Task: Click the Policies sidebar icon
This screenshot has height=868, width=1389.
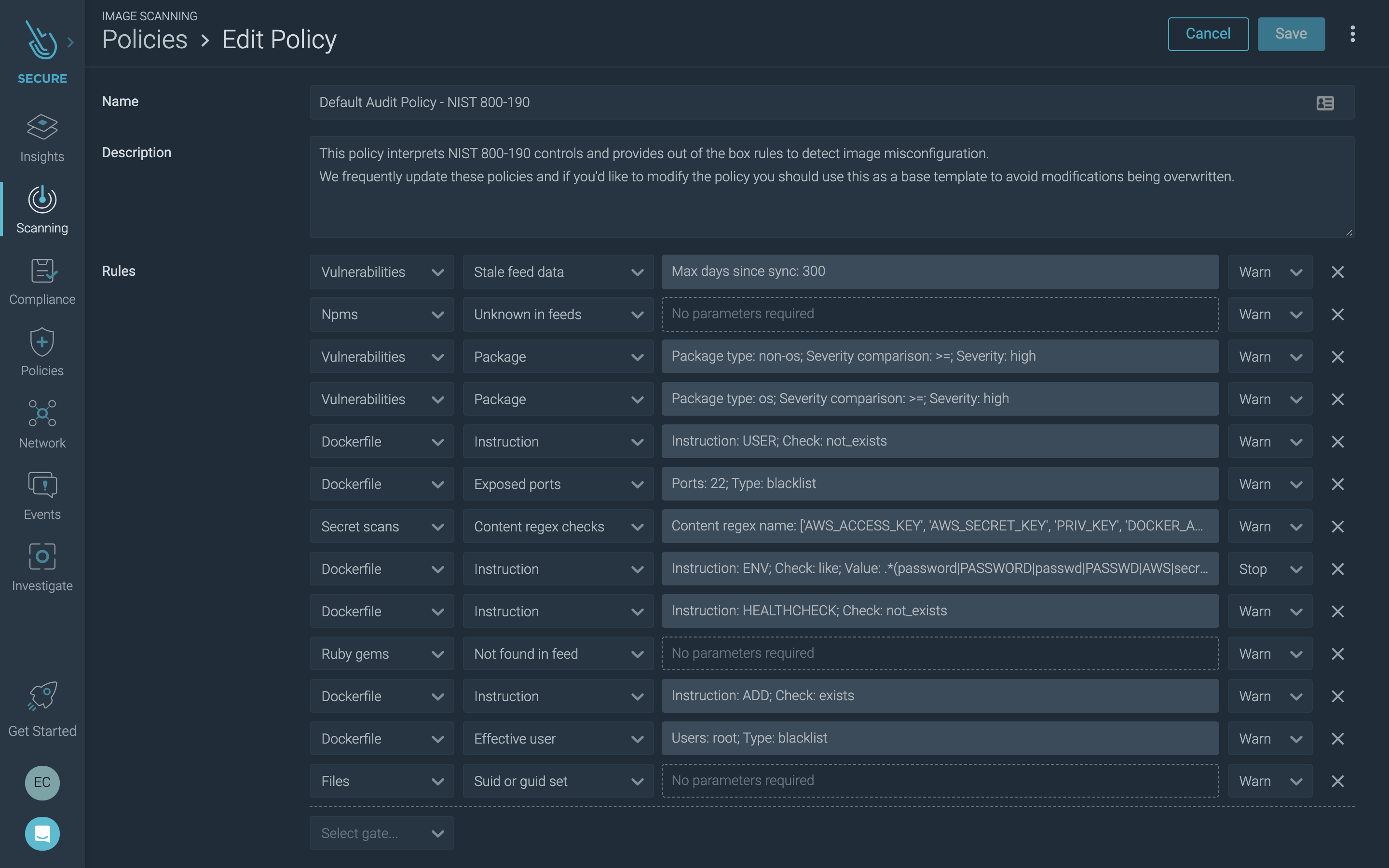Action: (42, 352)
